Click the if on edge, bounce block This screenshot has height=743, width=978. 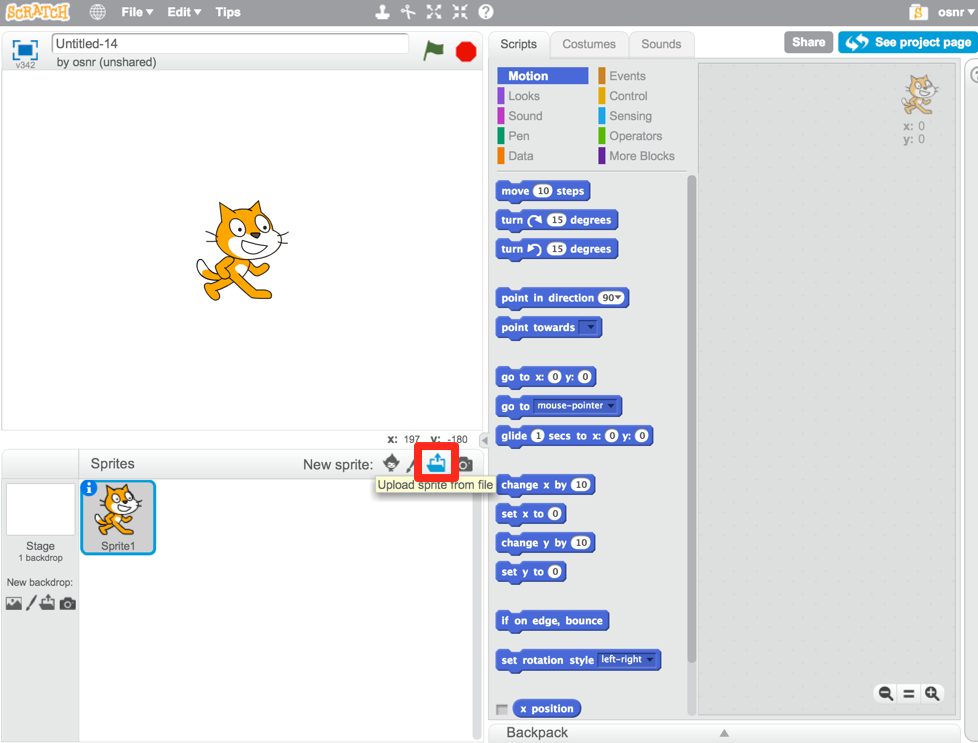pos(552,621)
